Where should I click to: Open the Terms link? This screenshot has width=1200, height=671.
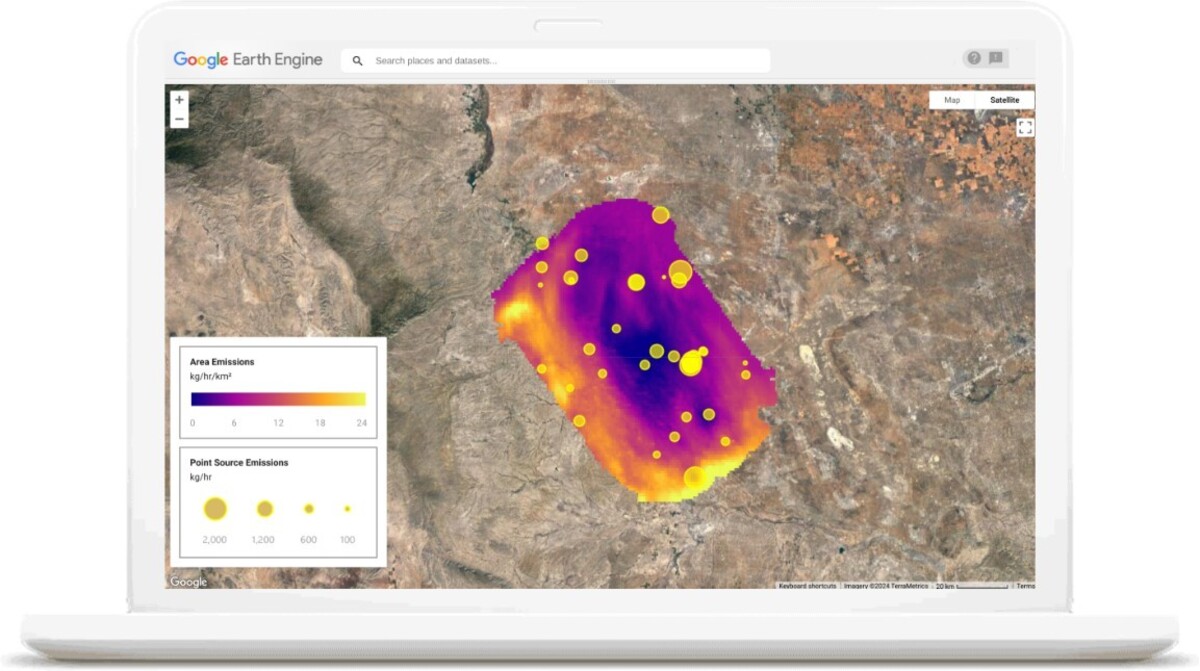point(1025,585)
